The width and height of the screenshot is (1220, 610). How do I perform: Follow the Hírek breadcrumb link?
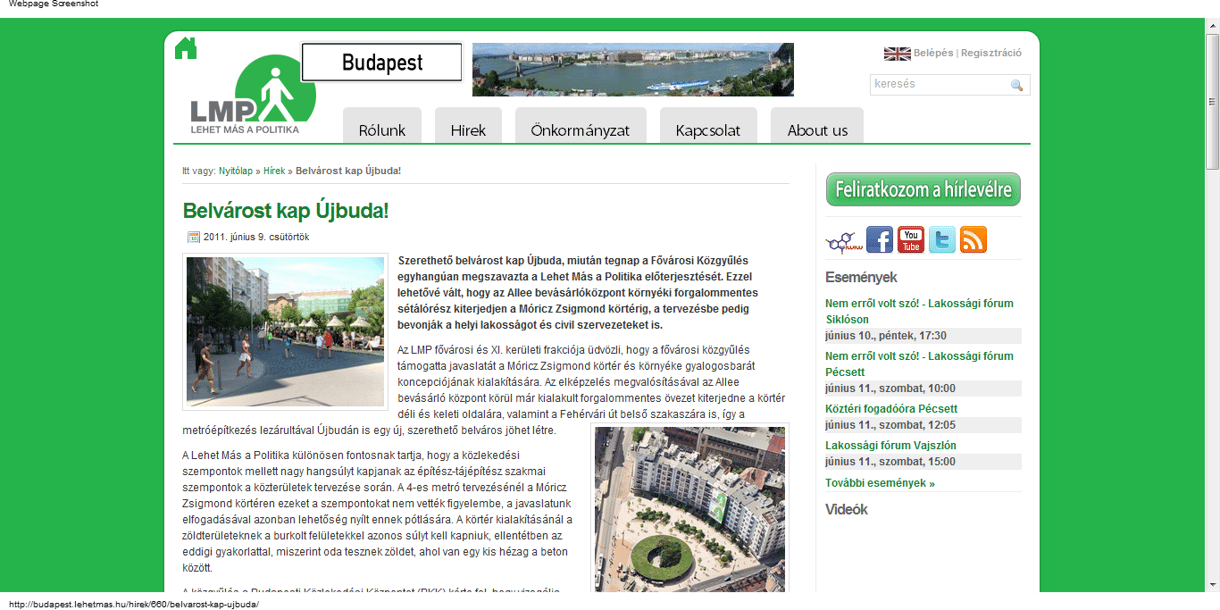pos(274,171)
